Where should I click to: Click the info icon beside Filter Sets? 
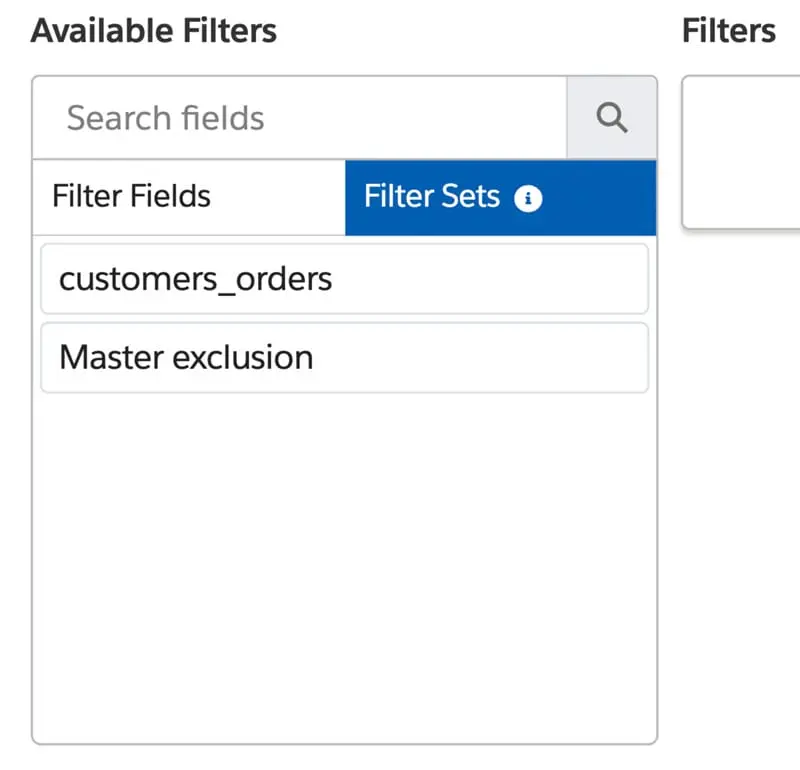pyautogui.click(x=528, y=198)
